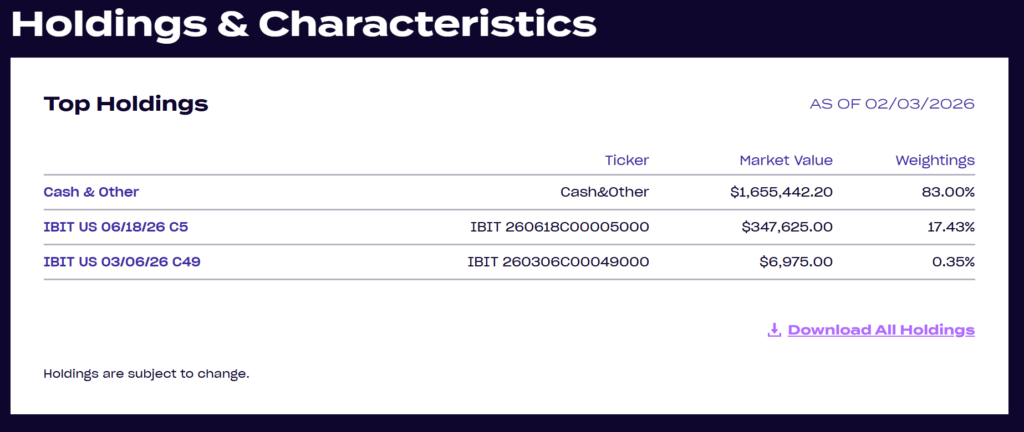Select the 83.00% weighting cell
The width and height of the screenshot is (1024, 432).
tap(948, 192)
